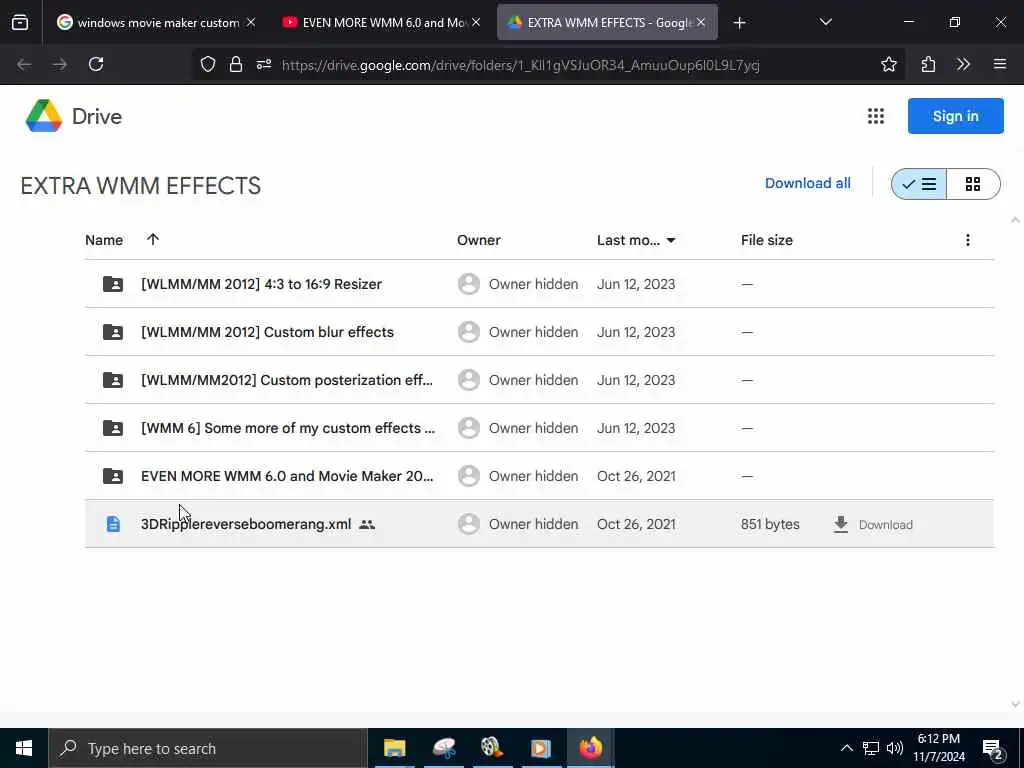Viewport: 1024px width, 768px height.
Task: Switch to grid layout view
Action: coord(973,184)
